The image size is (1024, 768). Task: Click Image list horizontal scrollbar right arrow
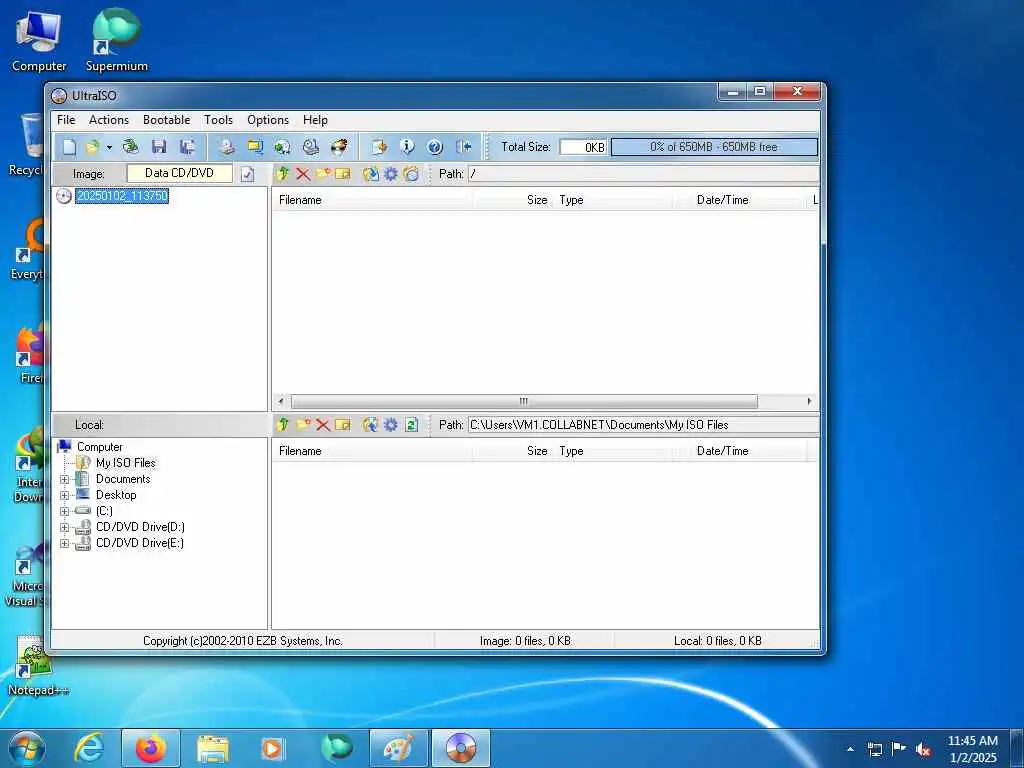pos(809,401)
